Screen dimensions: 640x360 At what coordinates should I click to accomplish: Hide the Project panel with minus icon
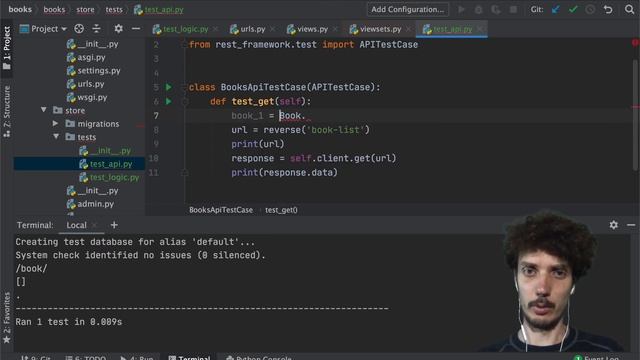click(x=136, y=29)
